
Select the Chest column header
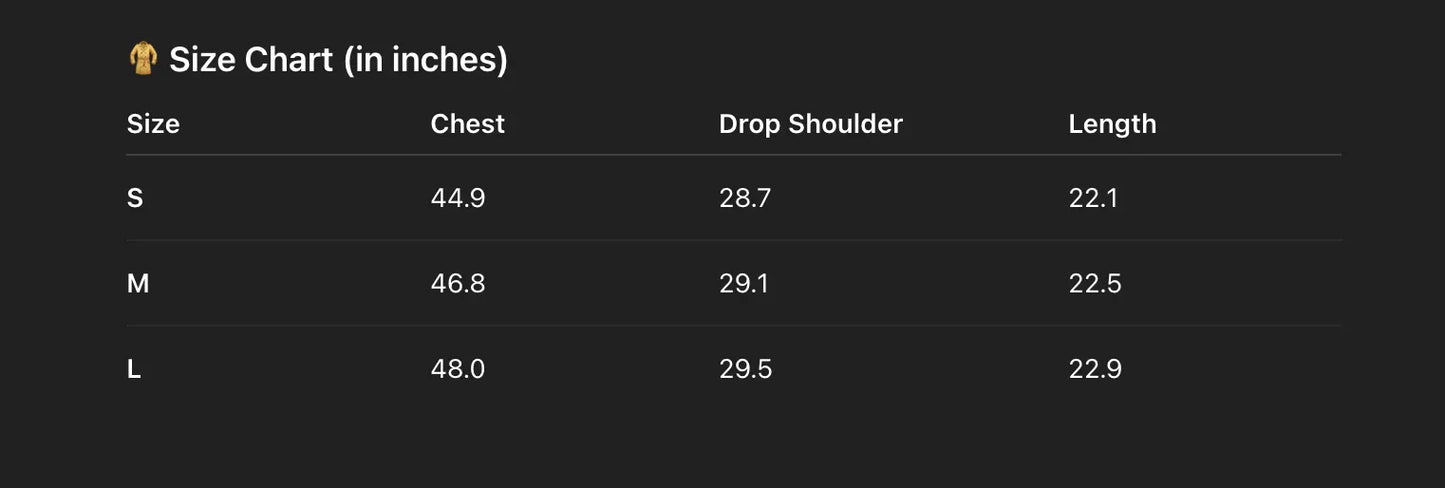(467, 124)
